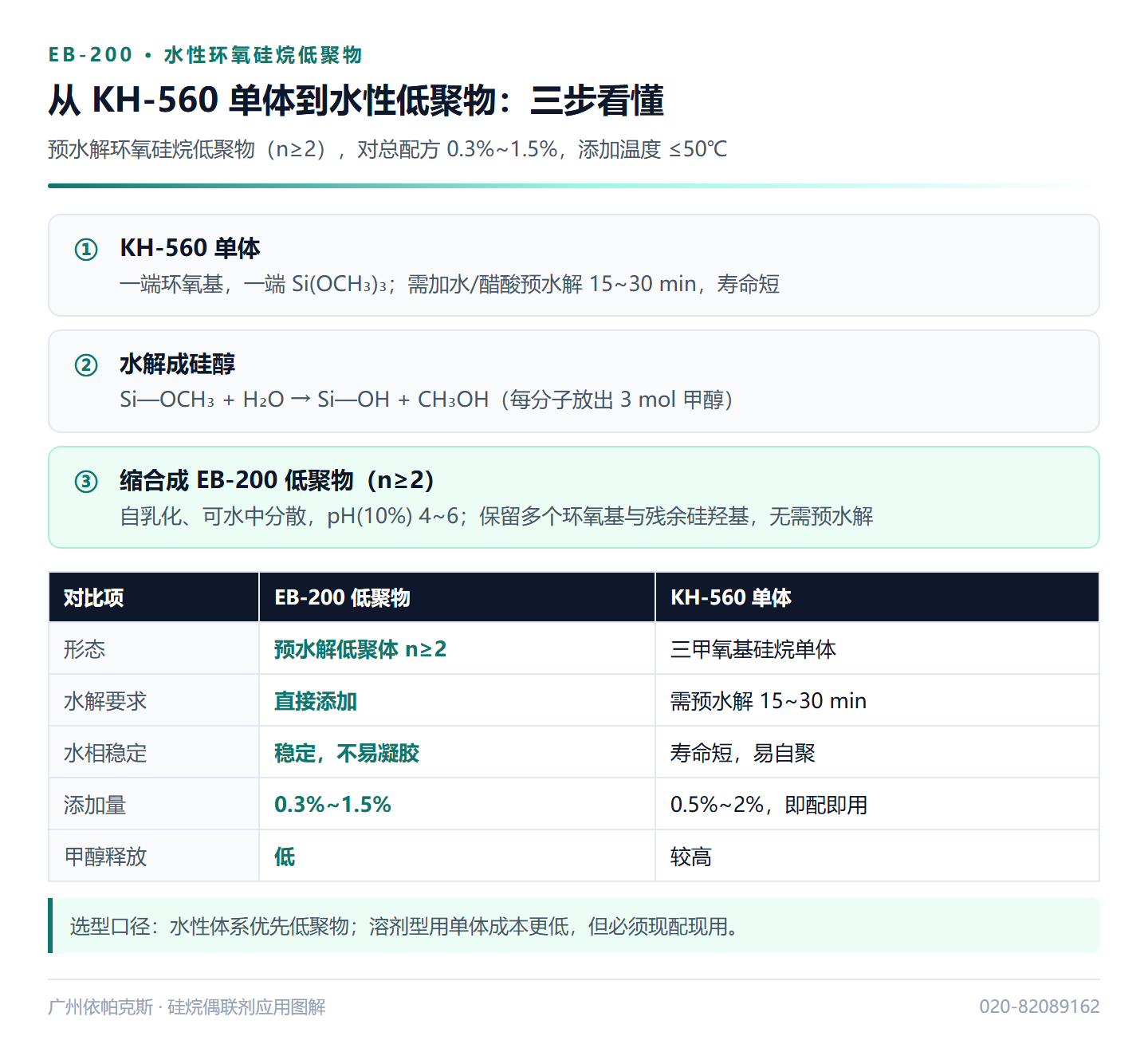Click the "EB-200 低聚物" table column header
This screenshot has width=1148, height=1040.
[458, 597]
